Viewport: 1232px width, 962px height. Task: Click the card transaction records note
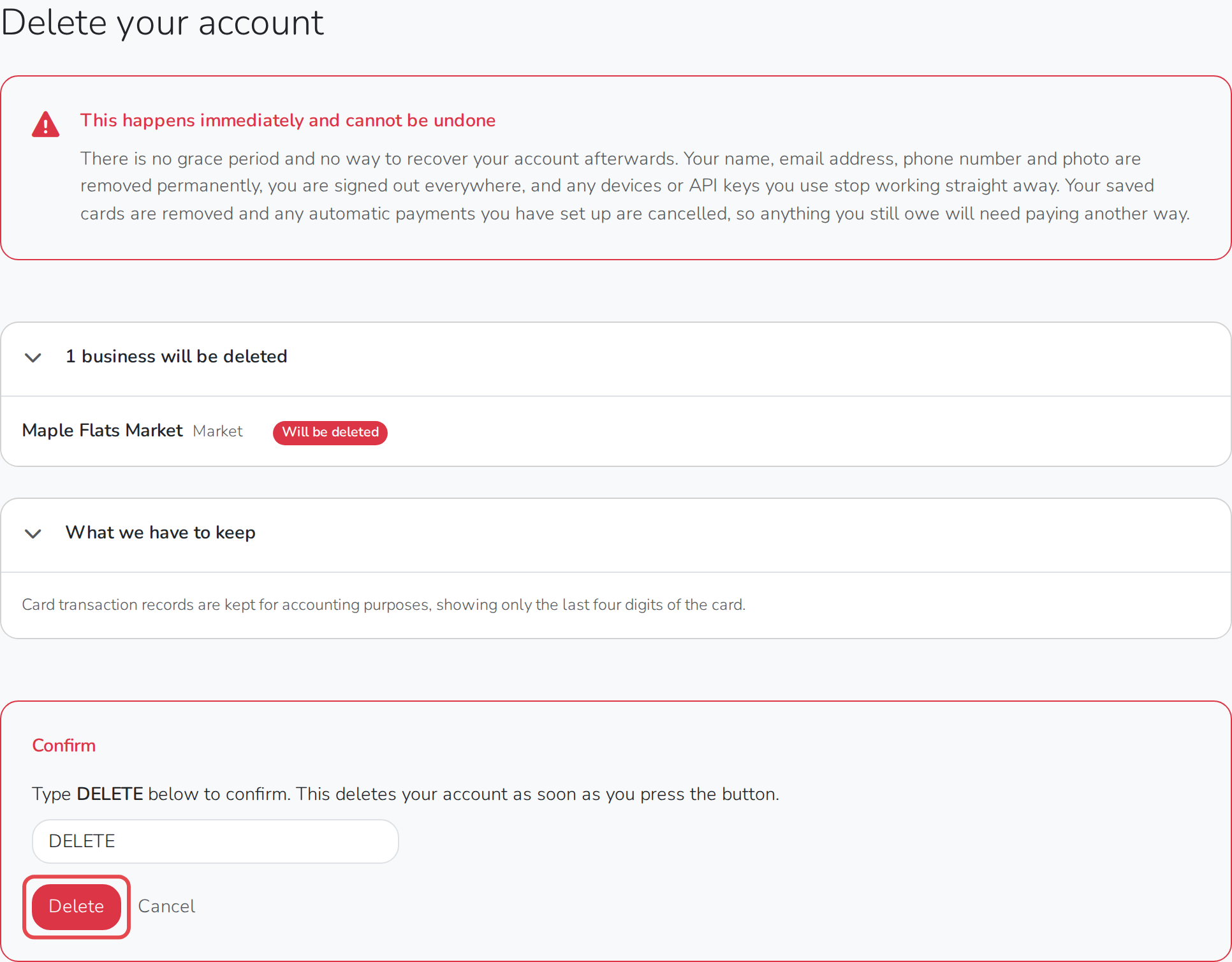point(383,605)
